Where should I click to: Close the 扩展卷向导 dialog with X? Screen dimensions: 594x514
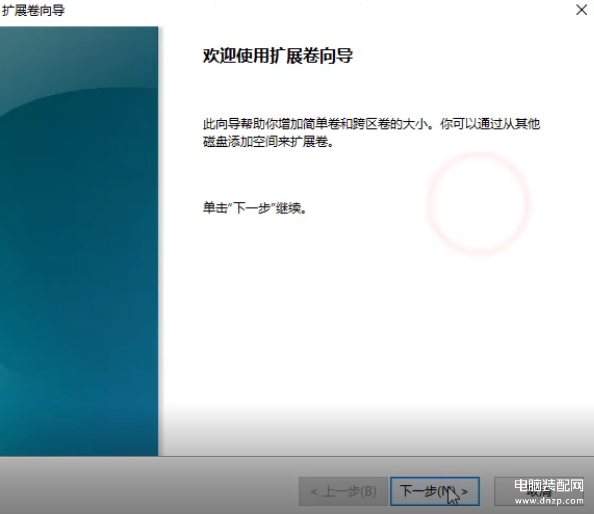pos(581,10)
